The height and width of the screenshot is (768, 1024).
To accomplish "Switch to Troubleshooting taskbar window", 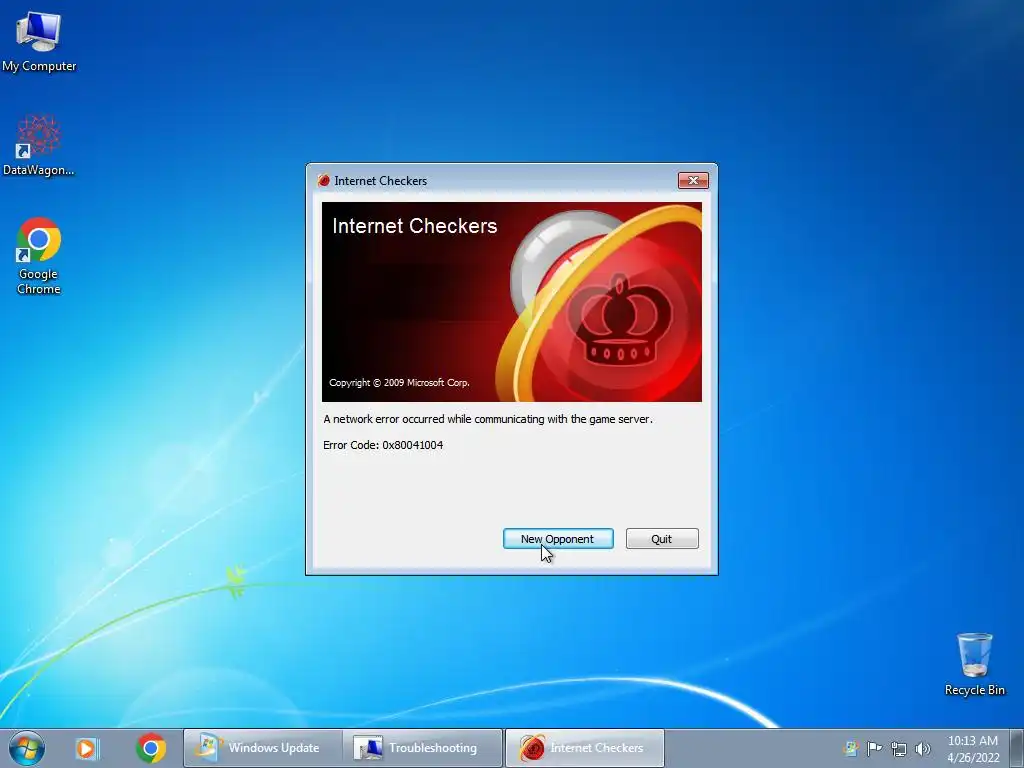I will [x=423, y=748].
